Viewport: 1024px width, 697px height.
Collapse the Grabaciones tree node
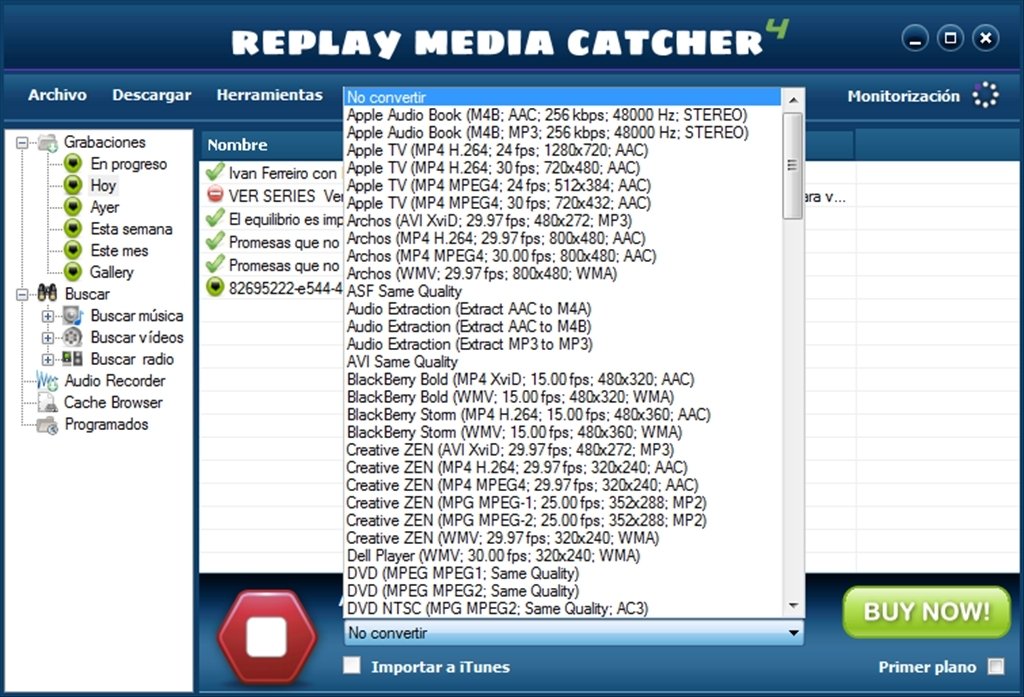click(x=22, y=142)
